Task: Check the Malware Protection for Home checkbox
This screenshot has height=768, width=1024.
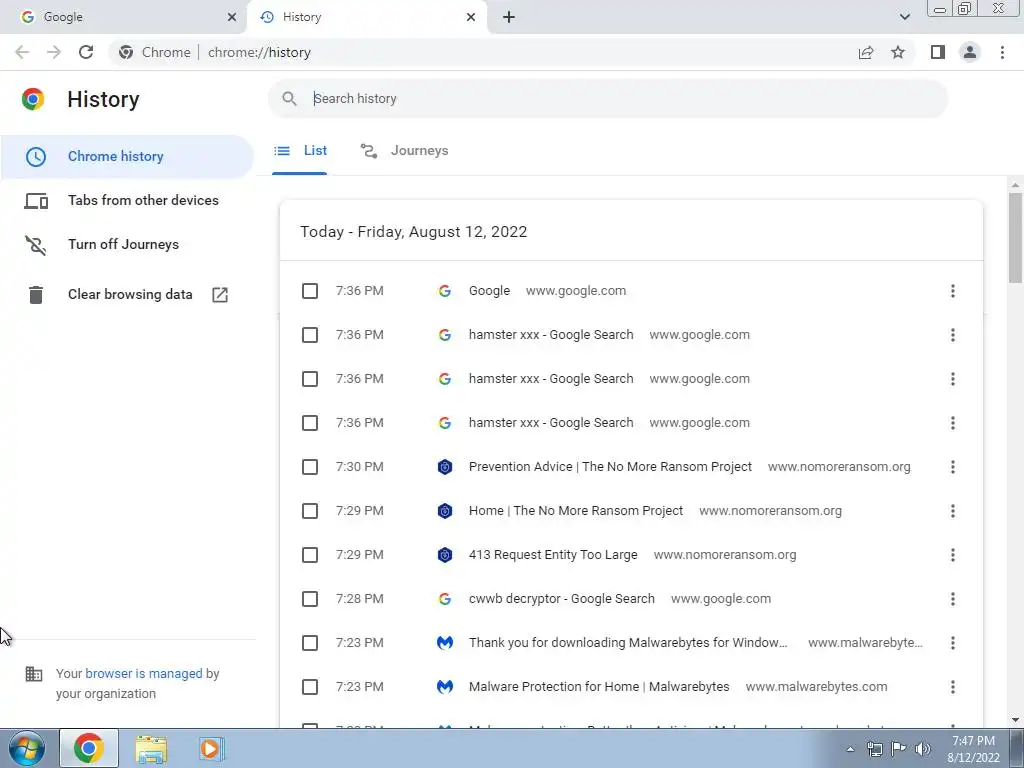Action: click(310, 687)
